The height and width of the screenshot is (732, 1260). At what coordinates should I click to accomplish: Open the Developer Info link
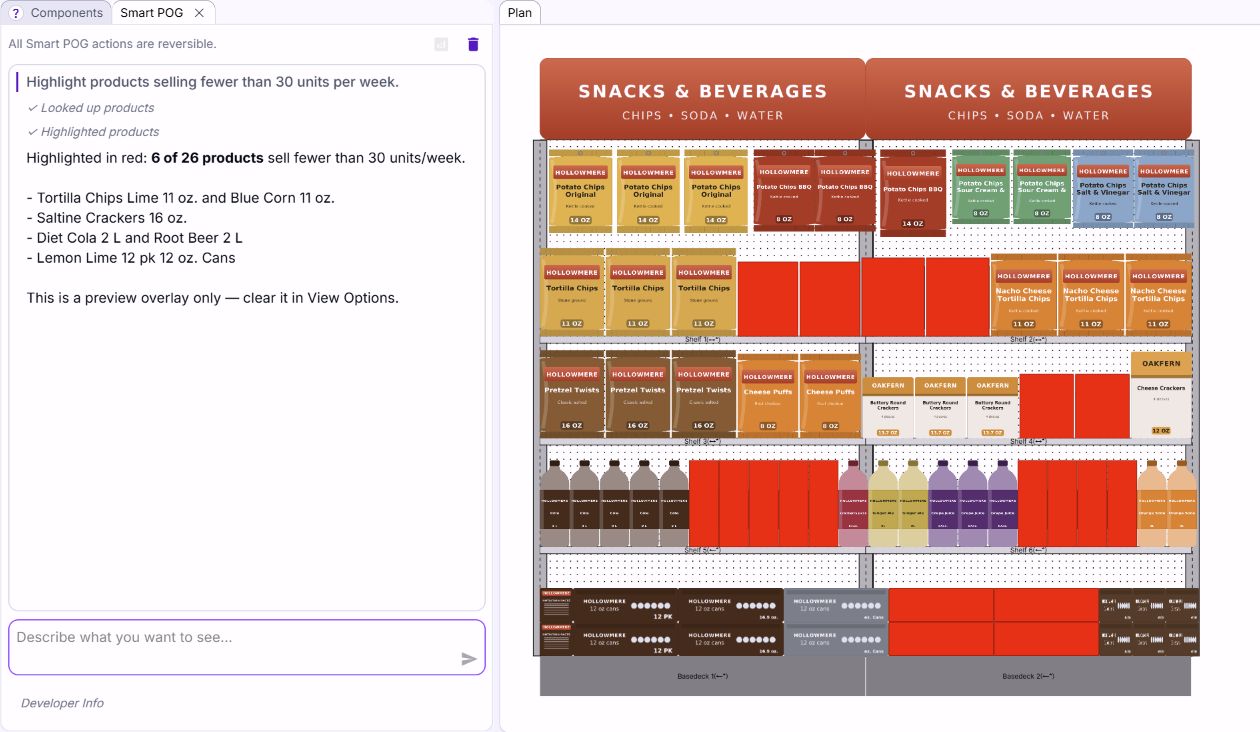click(62, 703)
